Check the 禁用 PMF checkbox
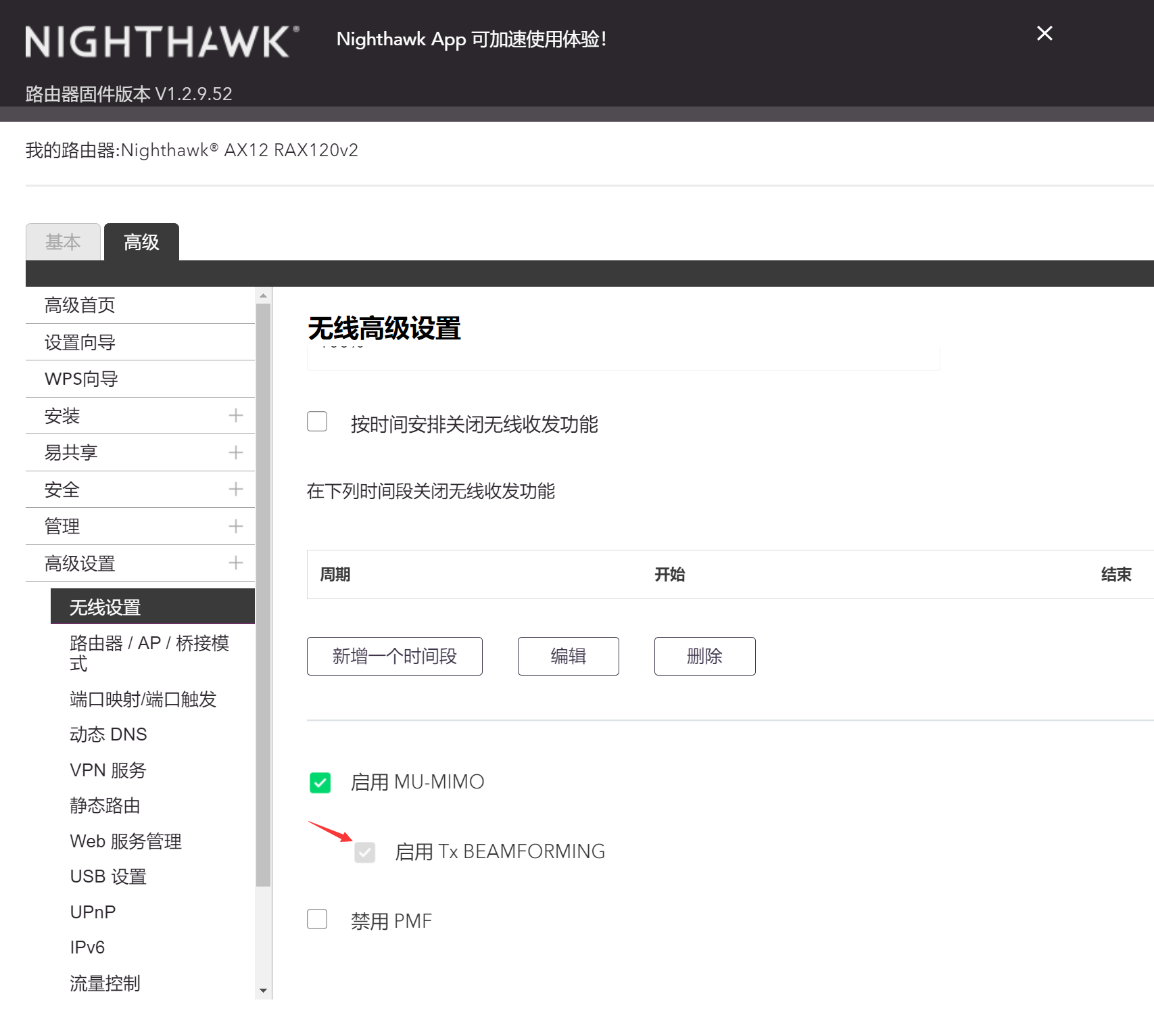 (317, 919)
